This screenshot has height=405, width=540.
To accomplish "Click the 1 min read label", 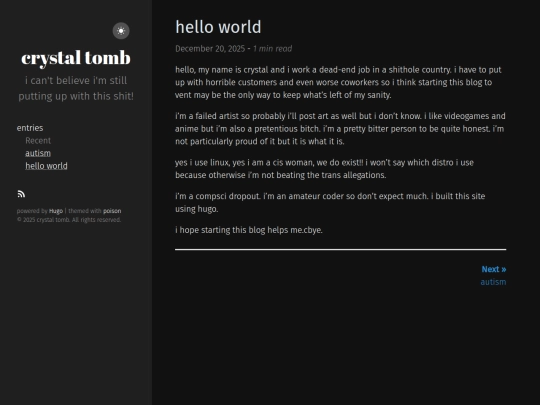I will (272, 49).
